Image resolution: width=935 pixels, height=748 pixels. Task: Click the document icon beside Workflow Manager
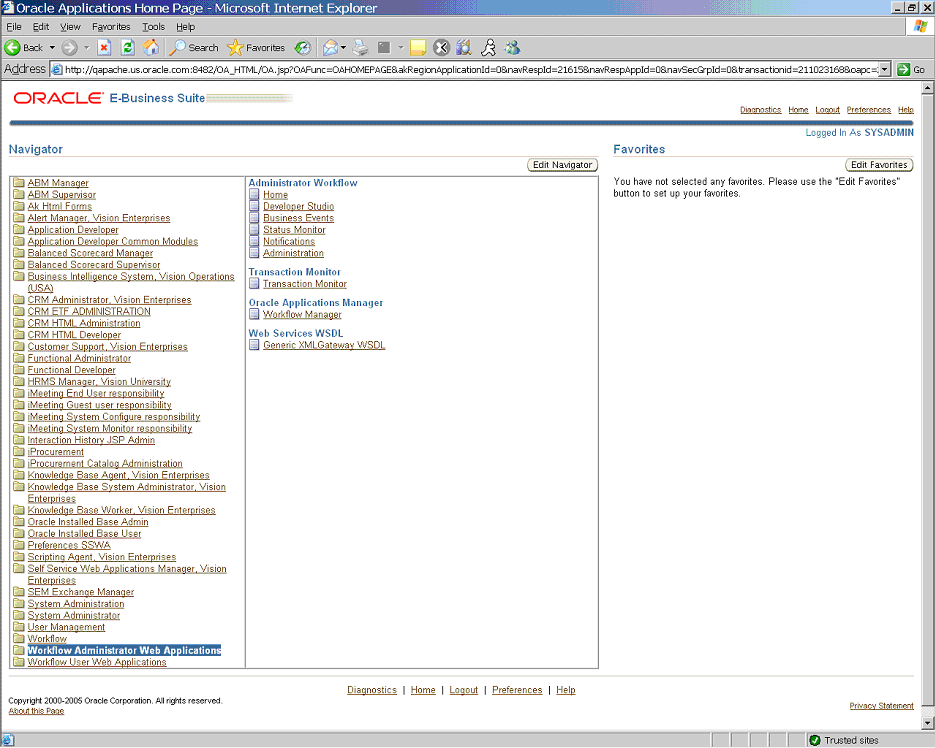point(254,314)
